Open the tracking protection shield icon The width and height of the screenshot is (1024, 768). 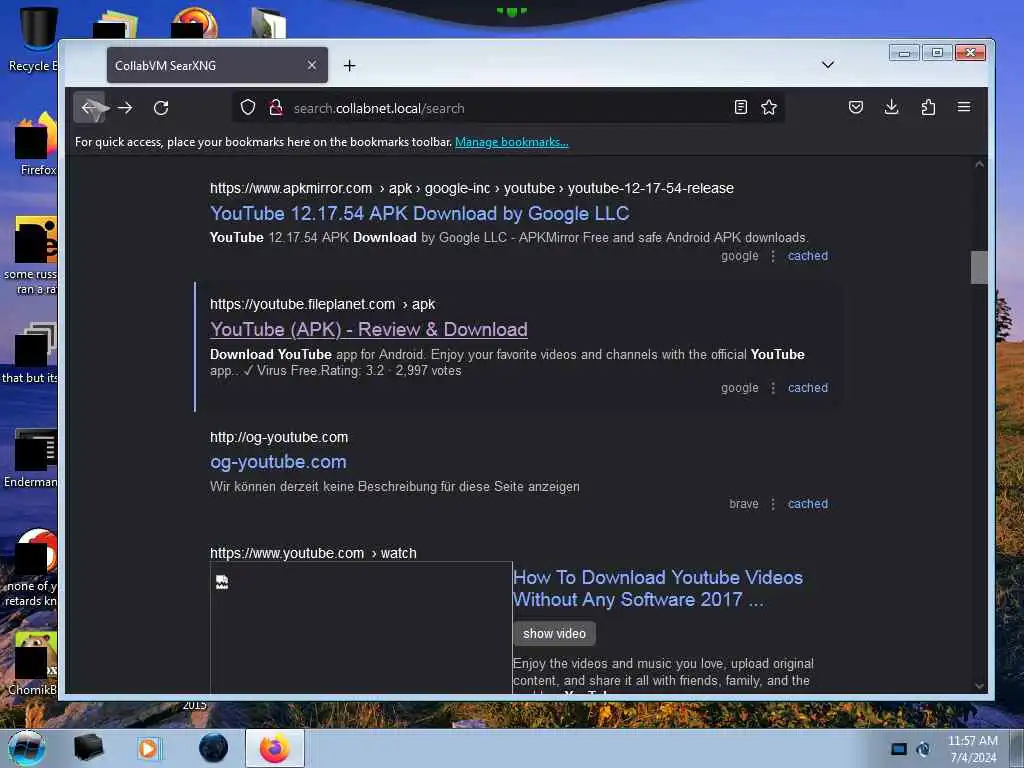(248, 107)
